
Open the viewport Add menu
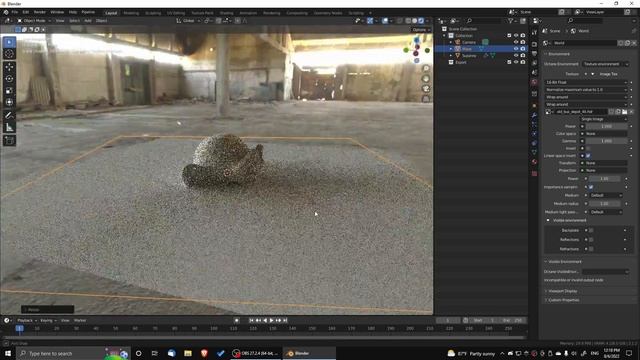coord(88,20)
